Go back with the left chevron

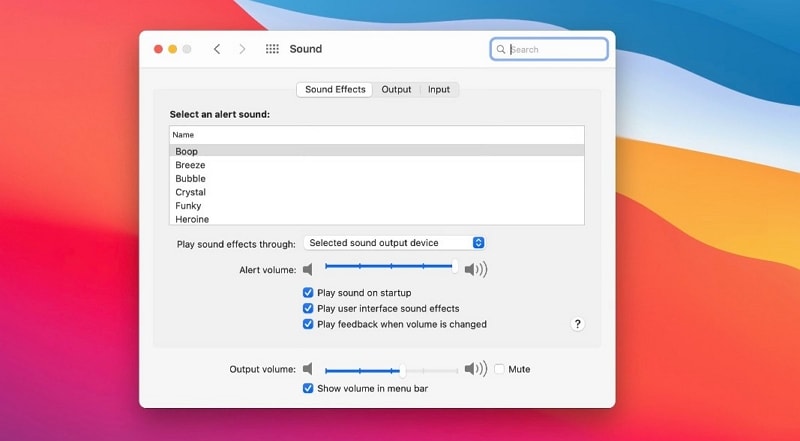click(217, 49)
